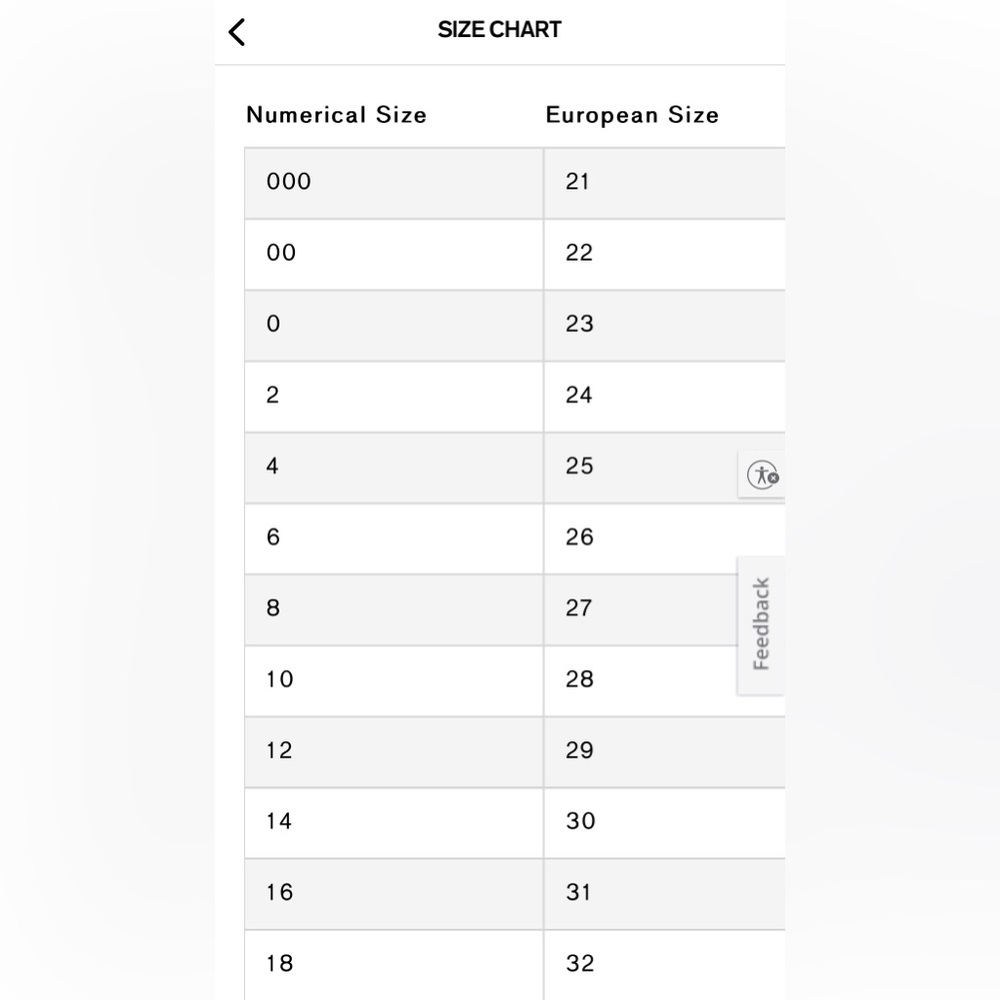Click numerical size 000 cell
Image resolution: width=1000 pixels, height=1000 pixels.
[394, 183]
